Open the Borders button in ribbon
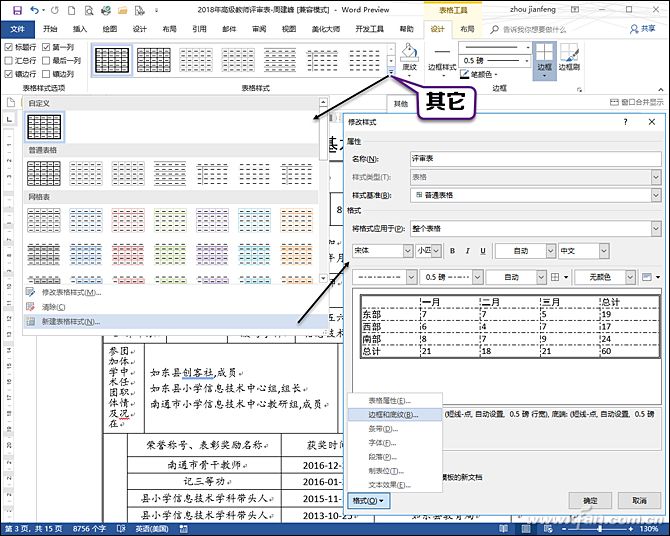The height and width of the screenshot is (536, 670). pyautogui.click(x=544, y=61)
